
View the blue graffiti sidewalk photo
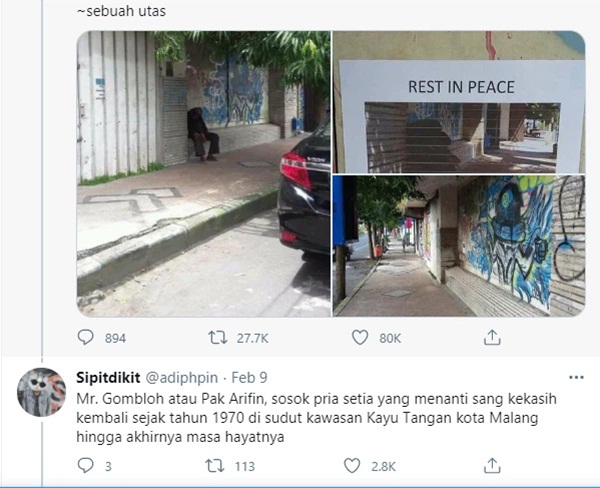click(459, 246)
